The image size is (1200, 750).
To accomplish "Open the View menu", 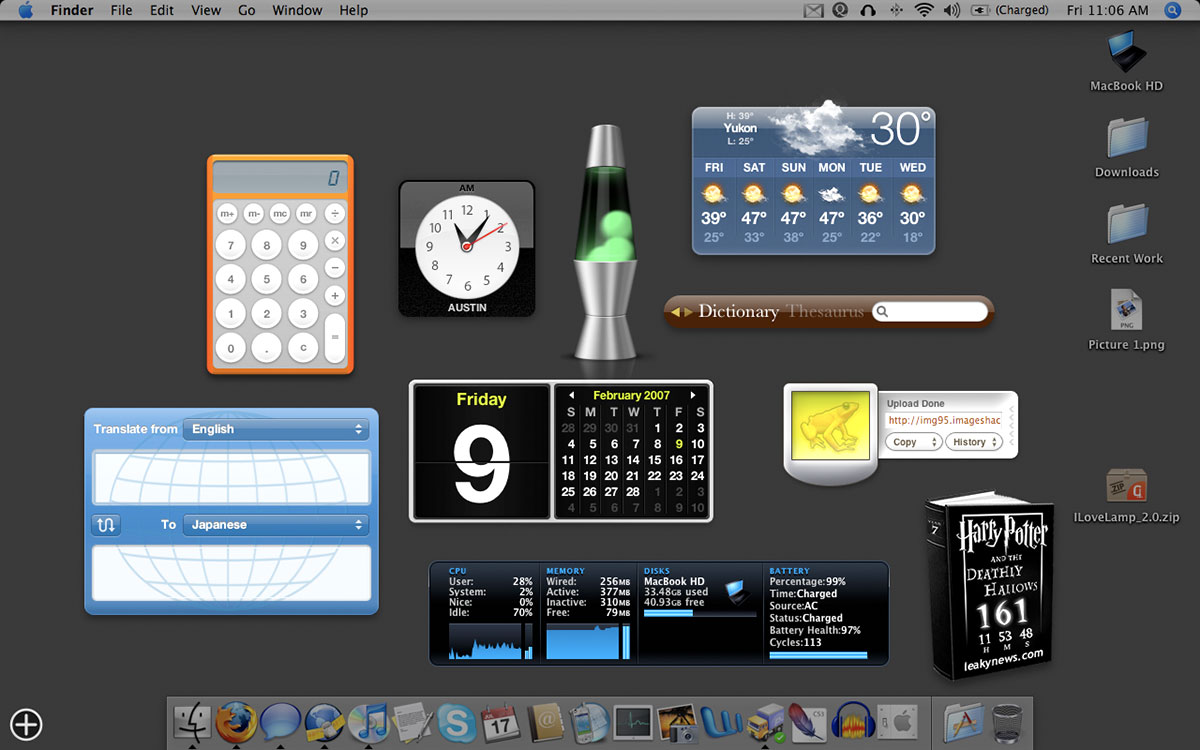I will tap(206, 10).
